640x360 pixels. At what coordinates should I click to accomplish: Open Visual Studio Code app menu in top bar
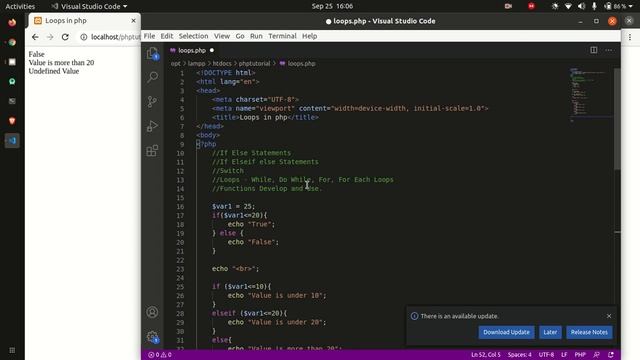coord(89,6)
